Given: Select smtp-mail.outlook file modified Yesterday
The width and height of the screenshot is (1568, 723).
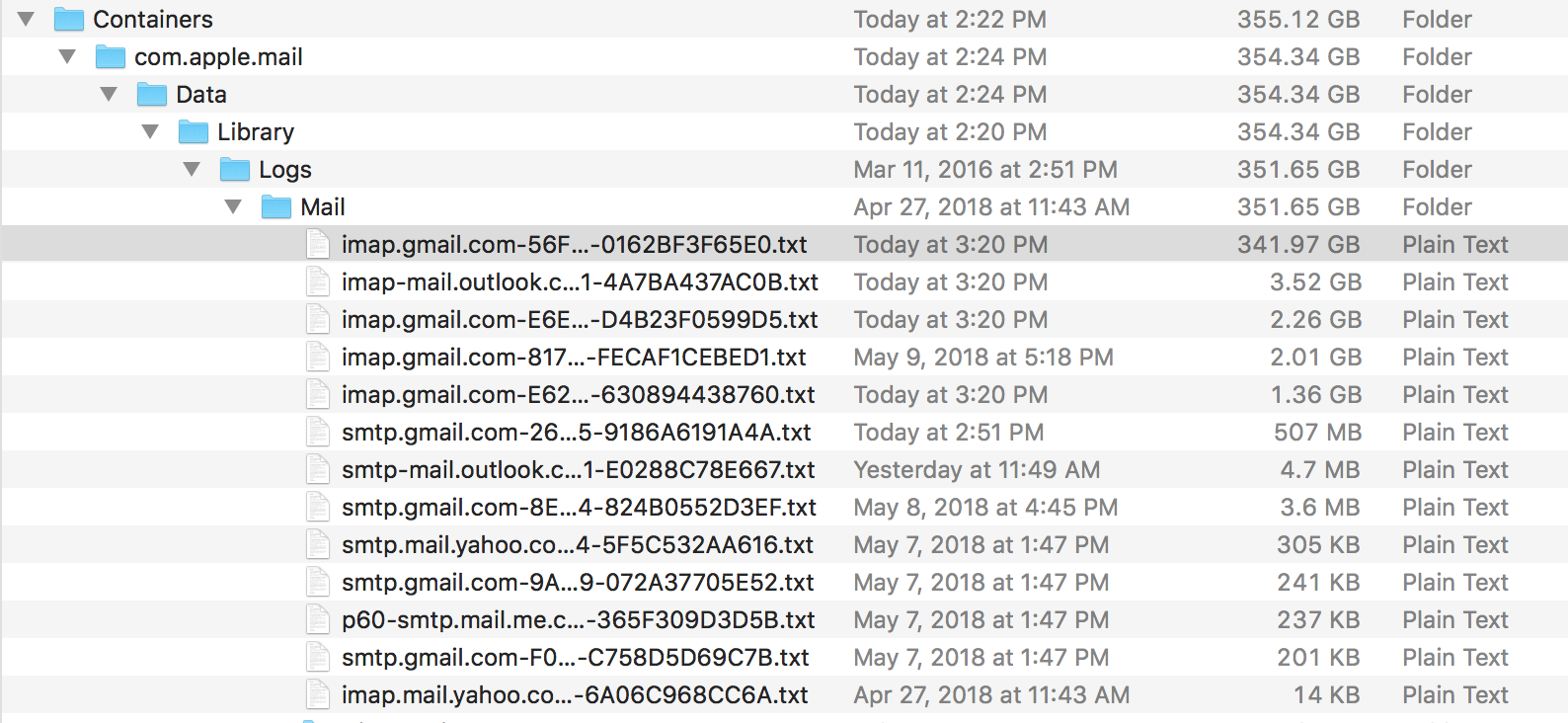Looking at the screenshot, I should pos(578,470).
